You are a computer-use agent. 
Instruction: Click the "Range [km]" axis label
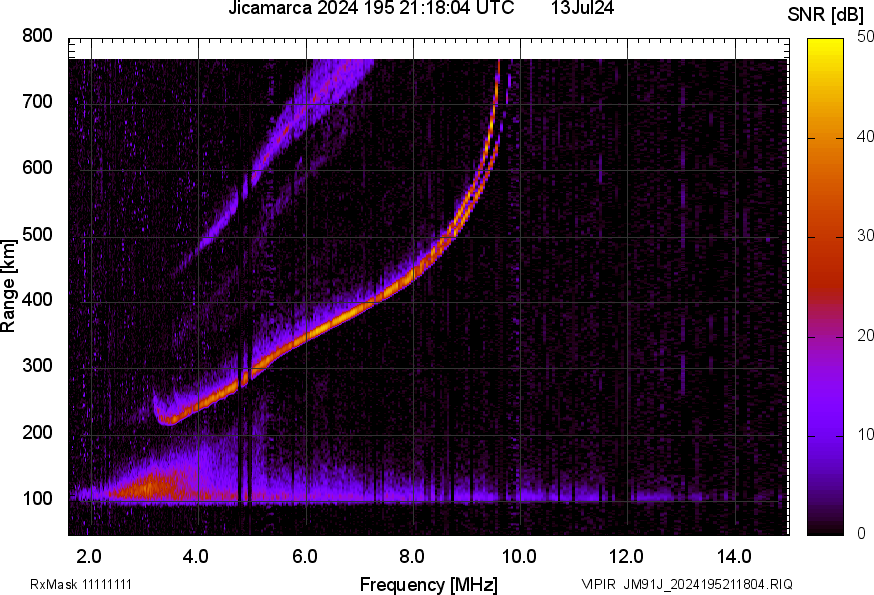[8, 286]
